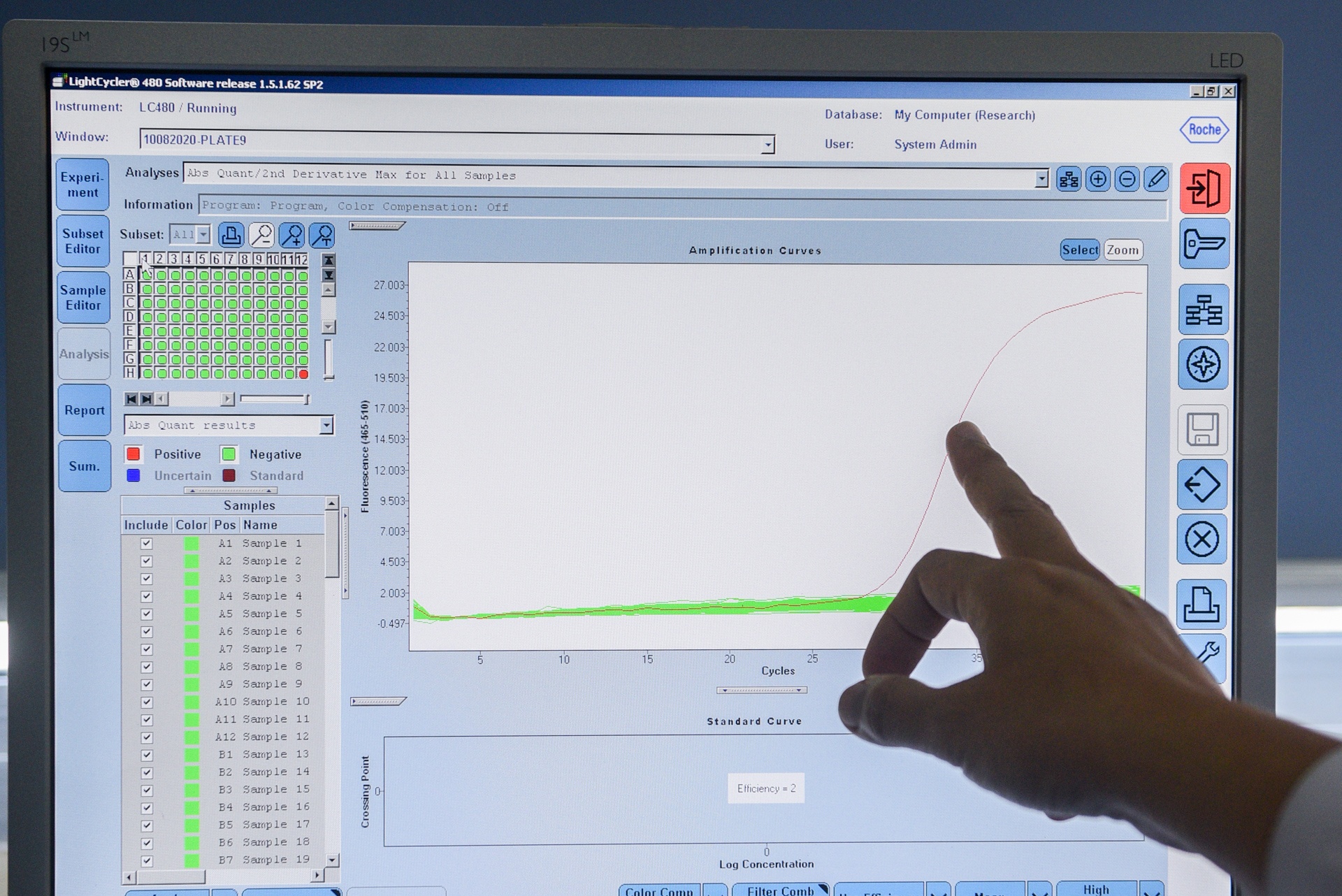
Task: Uncheck Include box for B1 Sample 13
Action: 146,755
